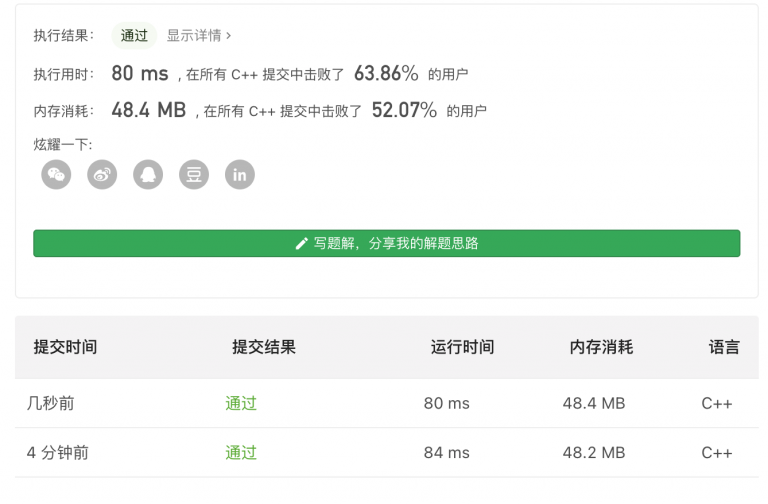This screenshot has height=504, width=768.
Task: Share result via WeChat icon
Action: click(x=57, y=175)
